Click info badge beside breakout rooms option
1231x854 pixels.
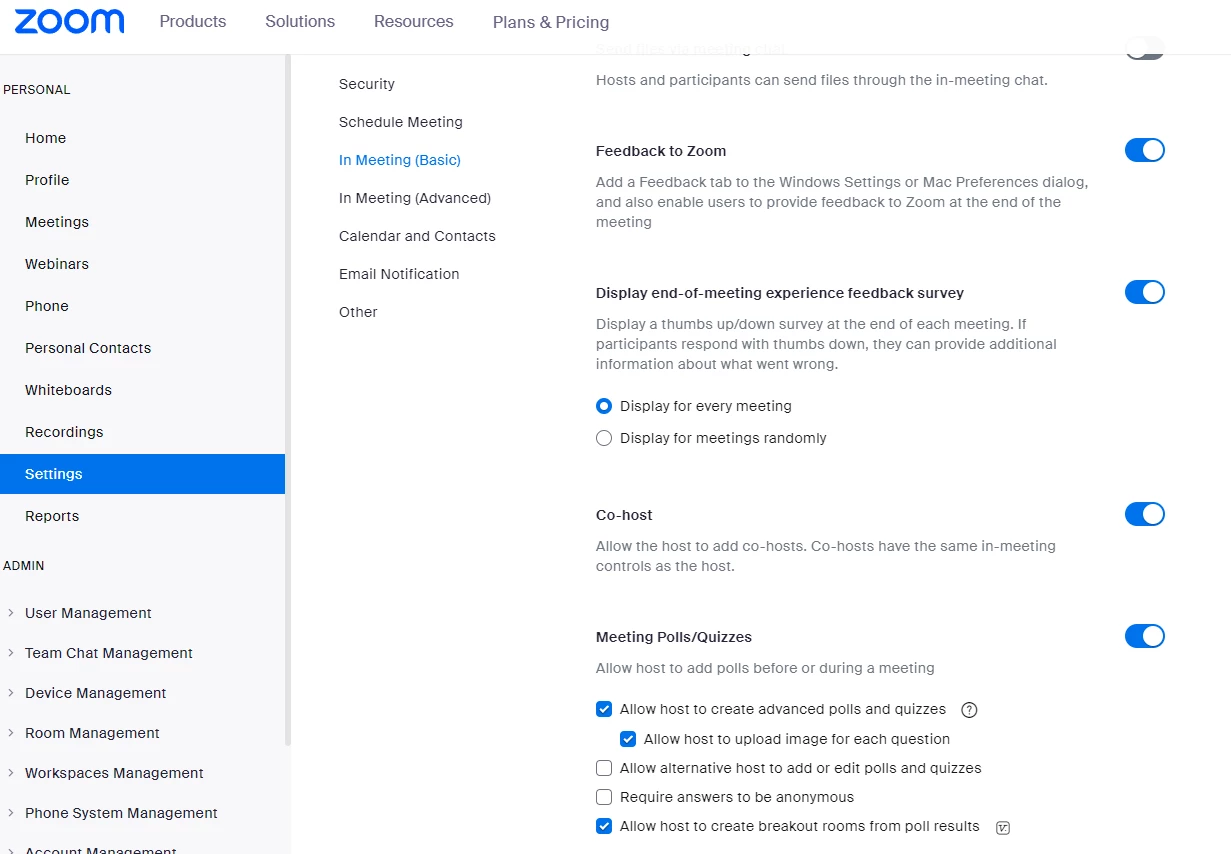(1003, 827)
